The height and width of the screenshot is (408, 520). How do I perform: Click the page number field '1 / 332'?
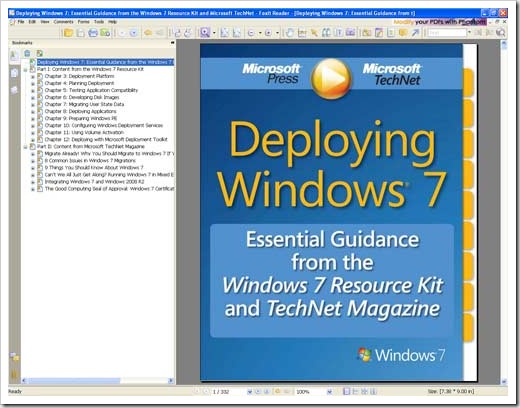(x=228, y=392)
